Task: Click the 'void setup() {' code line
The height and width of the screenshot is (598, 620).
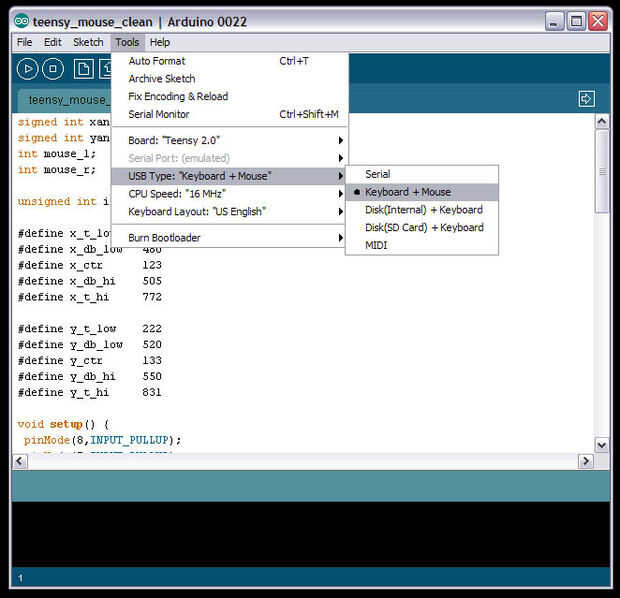Action: (x=63, y=424)
